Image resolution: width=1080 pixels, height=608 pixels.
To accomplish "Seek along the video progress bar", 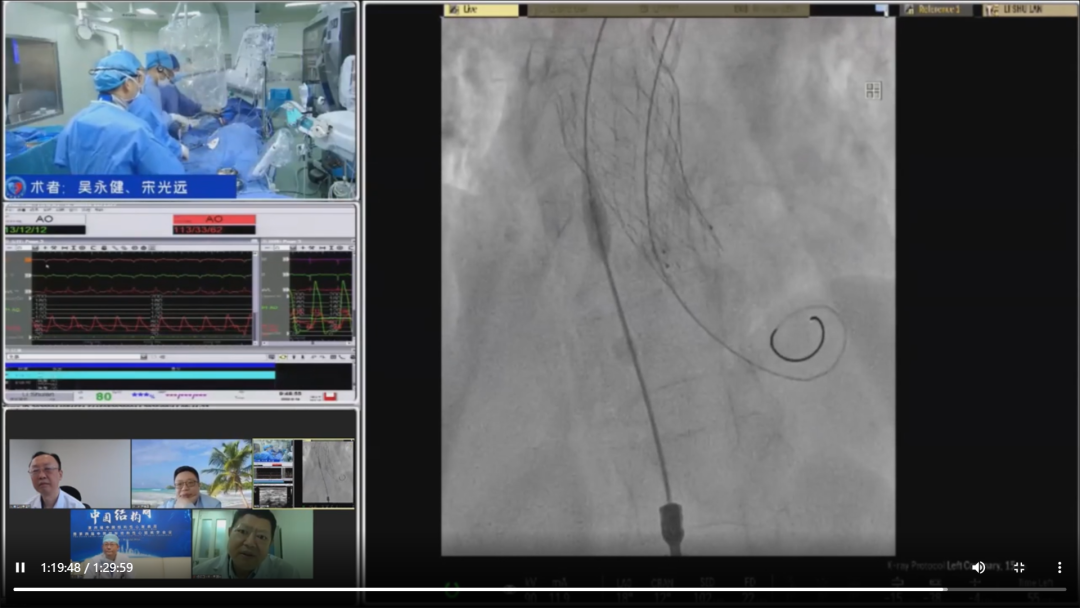I will [x=539, y=589].
